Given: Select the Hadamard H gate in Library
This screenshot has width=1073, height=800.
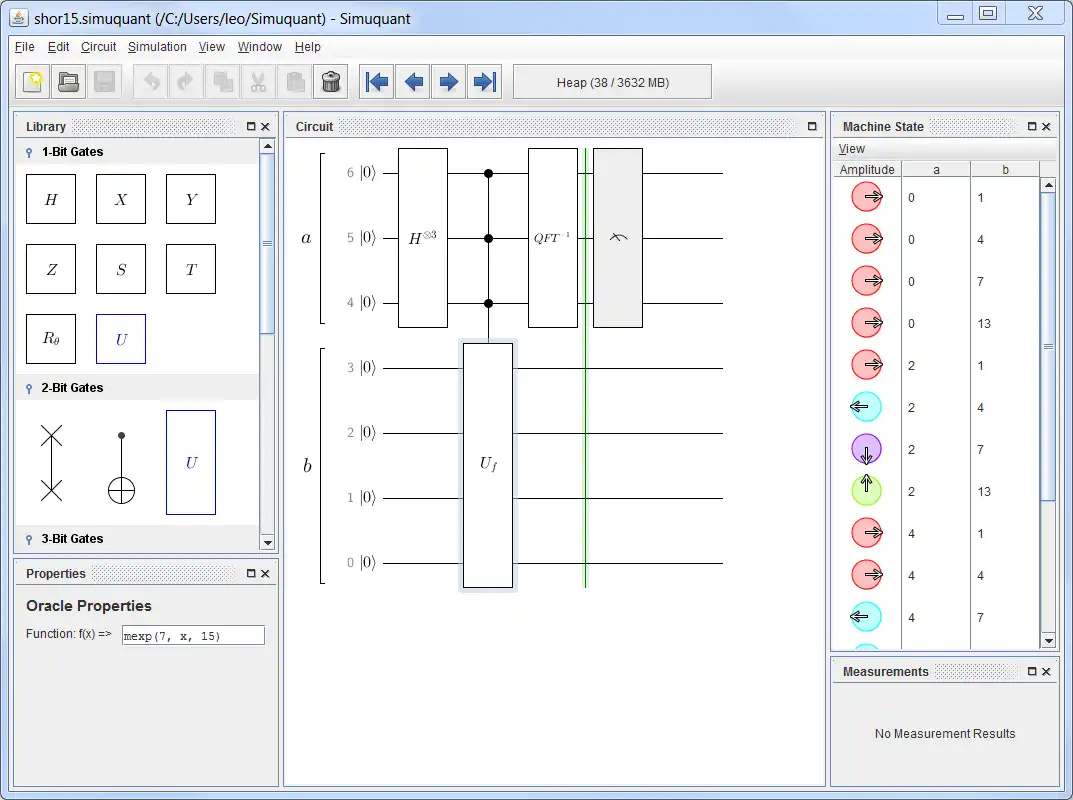Looking at the screenshot, I should 51,199.
